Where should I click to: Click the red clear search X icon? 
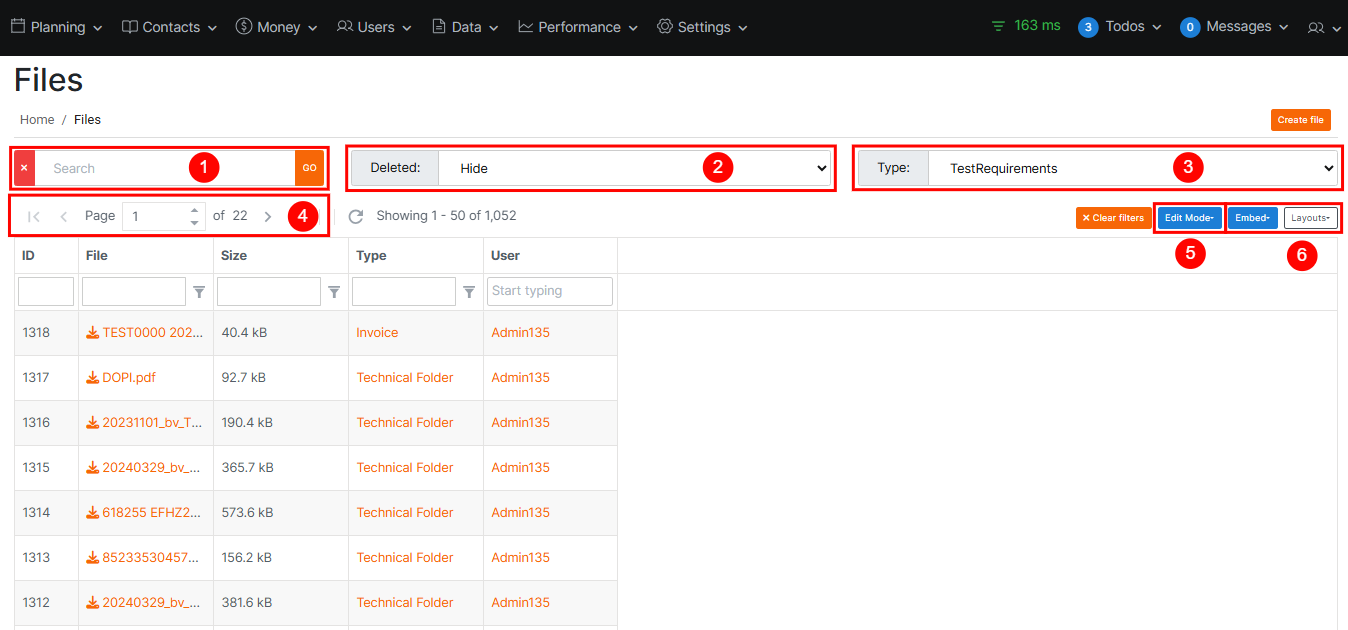click(24, 168)
